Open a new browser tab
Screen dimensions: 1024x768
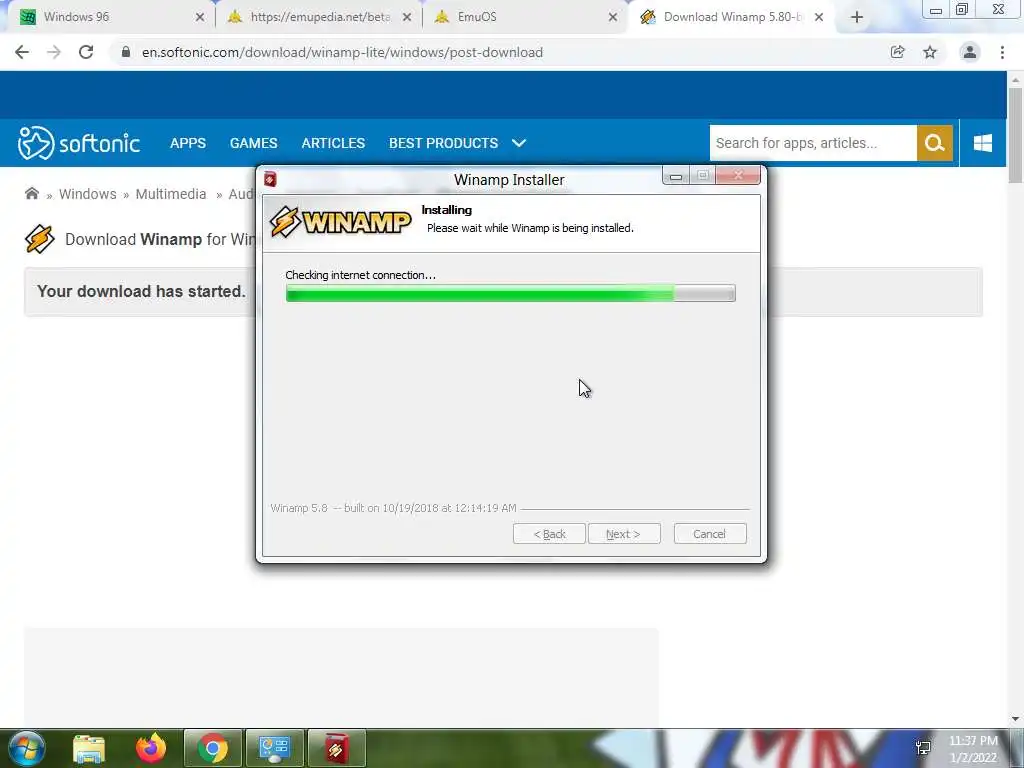point(857,18)
